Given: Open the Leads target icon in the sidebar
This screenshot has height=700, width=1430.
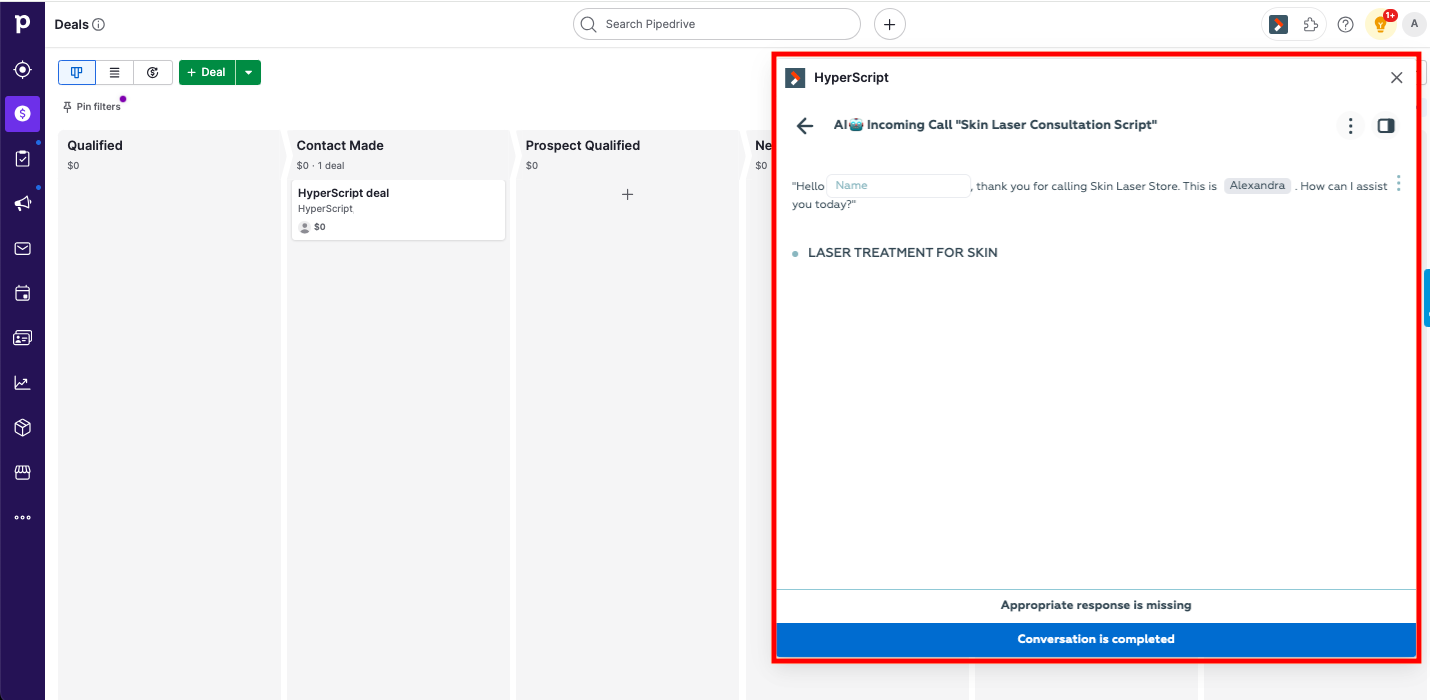Looking at the screenshot, I should point(22,70).
